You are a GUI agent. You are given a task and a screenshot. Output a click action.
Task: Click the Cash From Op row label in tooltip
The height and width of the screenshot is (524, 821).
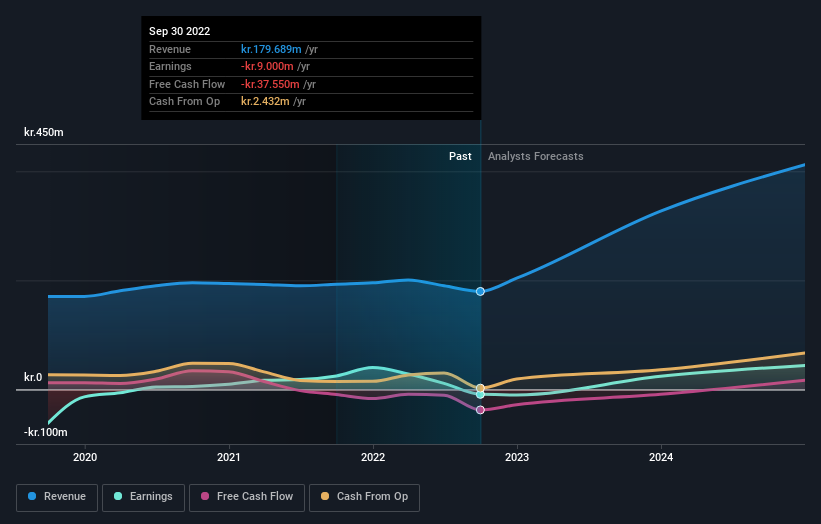click(x=184, y=102)
